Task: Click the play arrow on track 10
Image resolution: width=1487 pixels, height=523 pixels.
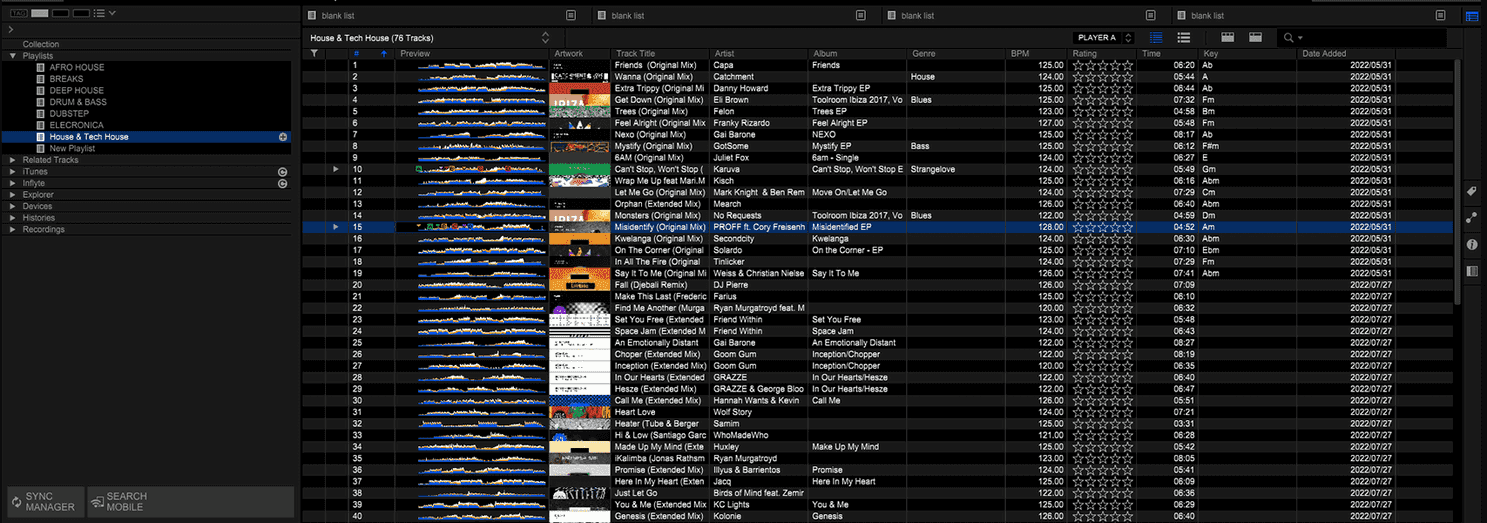Action: click(x=337, y=169)
